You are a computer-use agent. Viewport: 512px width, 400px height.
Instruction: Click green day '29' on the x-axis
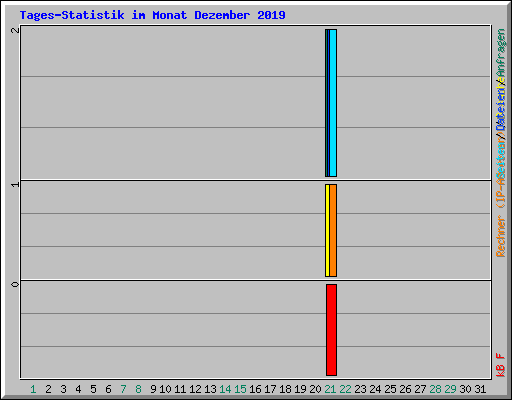tap(450, 389)
